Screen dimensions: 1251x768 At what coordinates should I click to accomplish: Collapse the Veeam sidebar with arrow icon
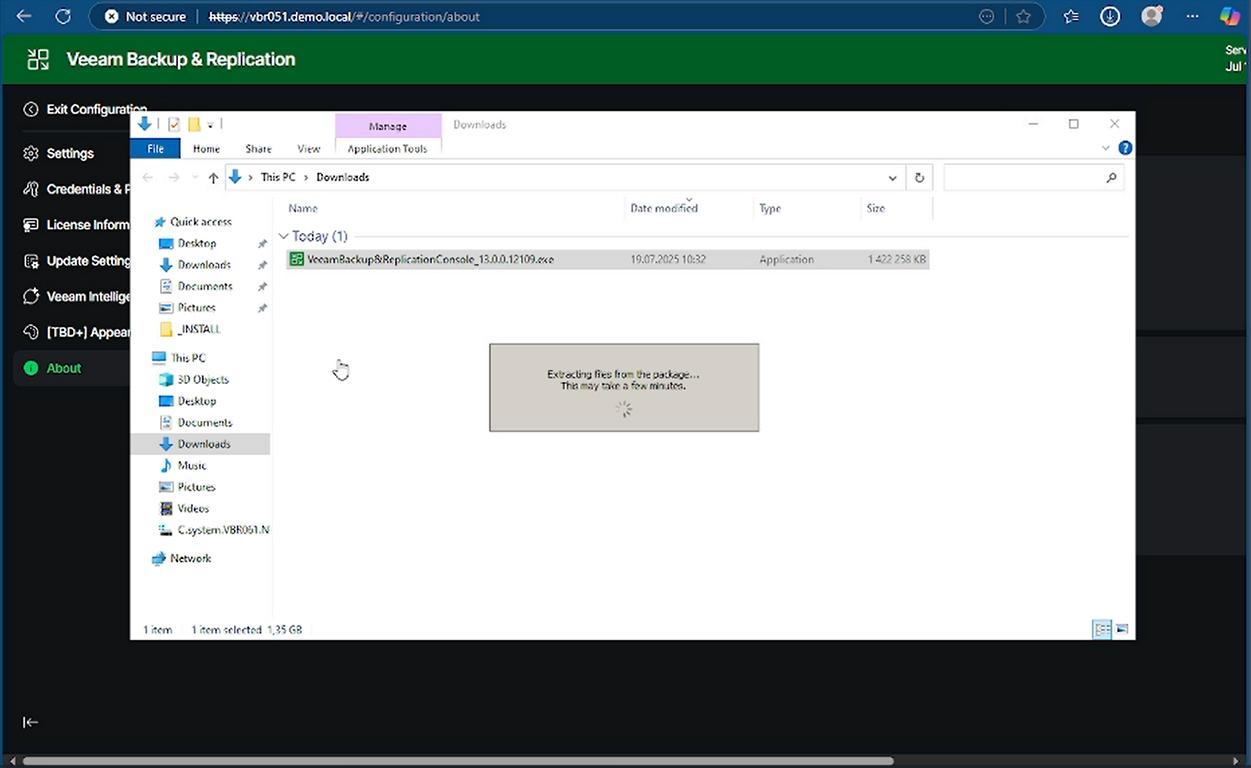pyautogui.click(x=31, y=722)
